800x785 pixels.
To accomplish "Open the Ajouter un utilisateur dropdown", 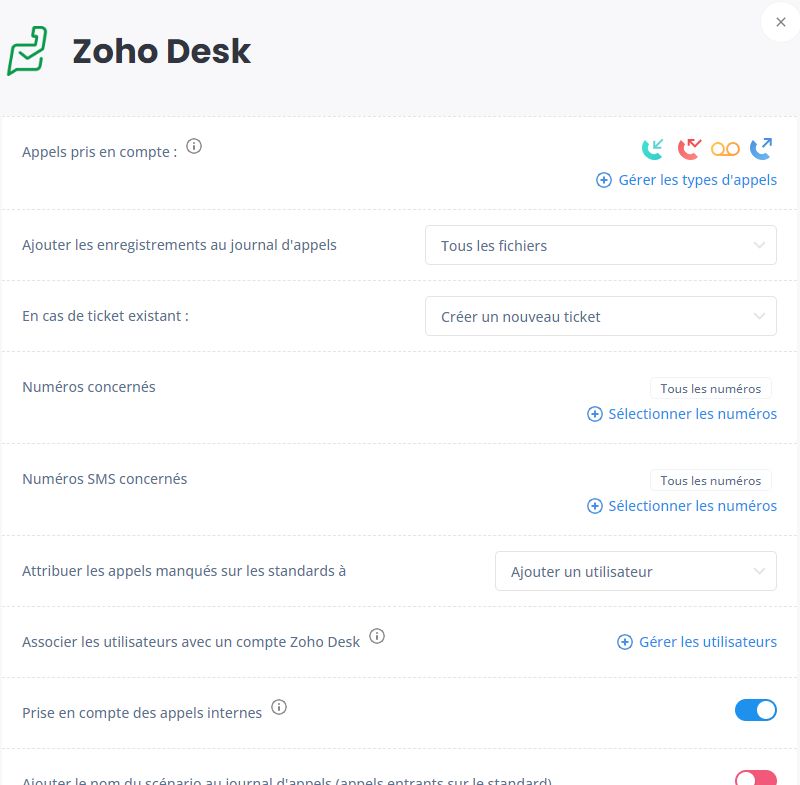I will tap(636, 571).
